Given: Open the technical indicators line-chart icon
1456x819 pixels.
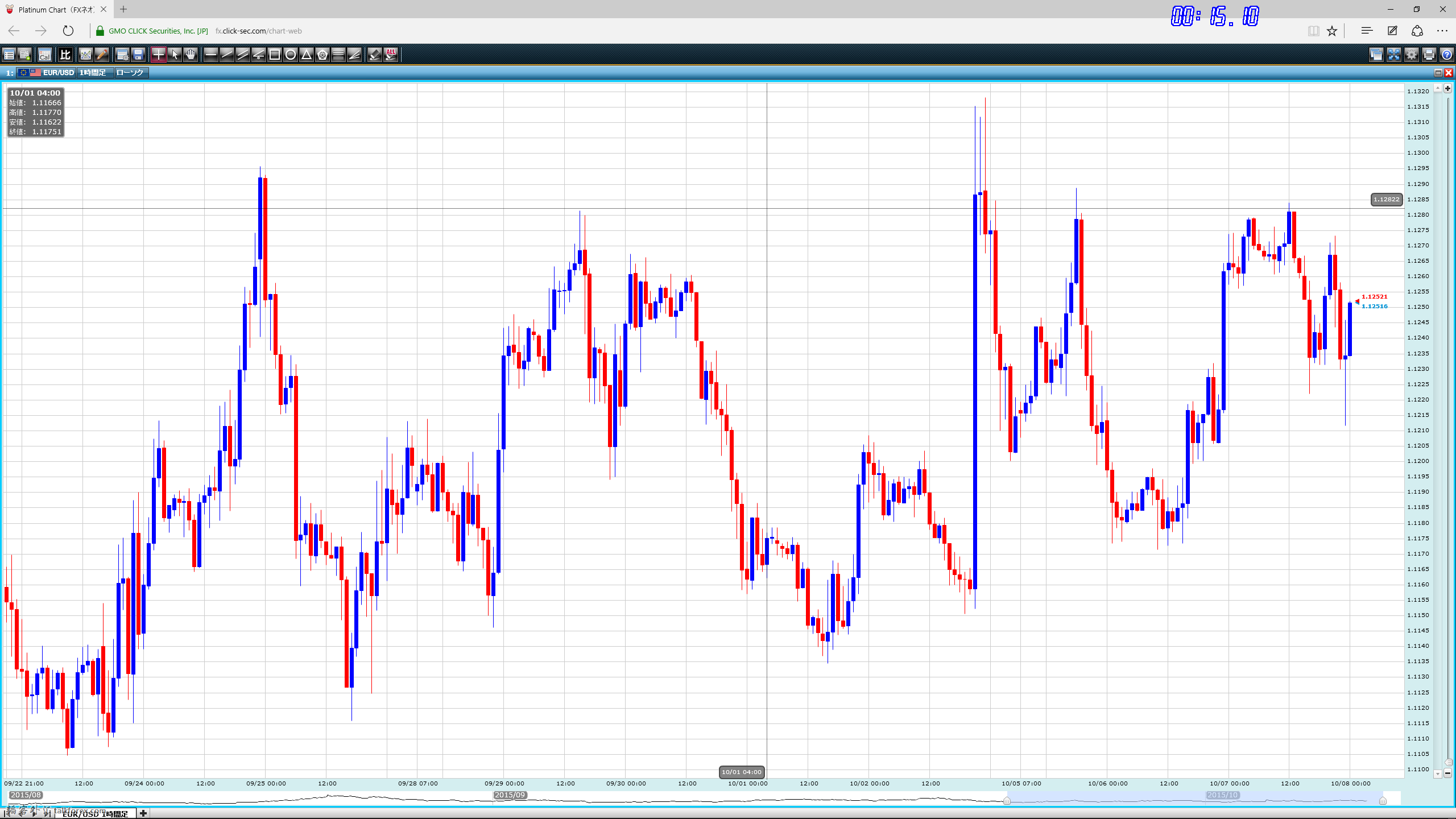Looking at the screenshot, I should point(86,55).
